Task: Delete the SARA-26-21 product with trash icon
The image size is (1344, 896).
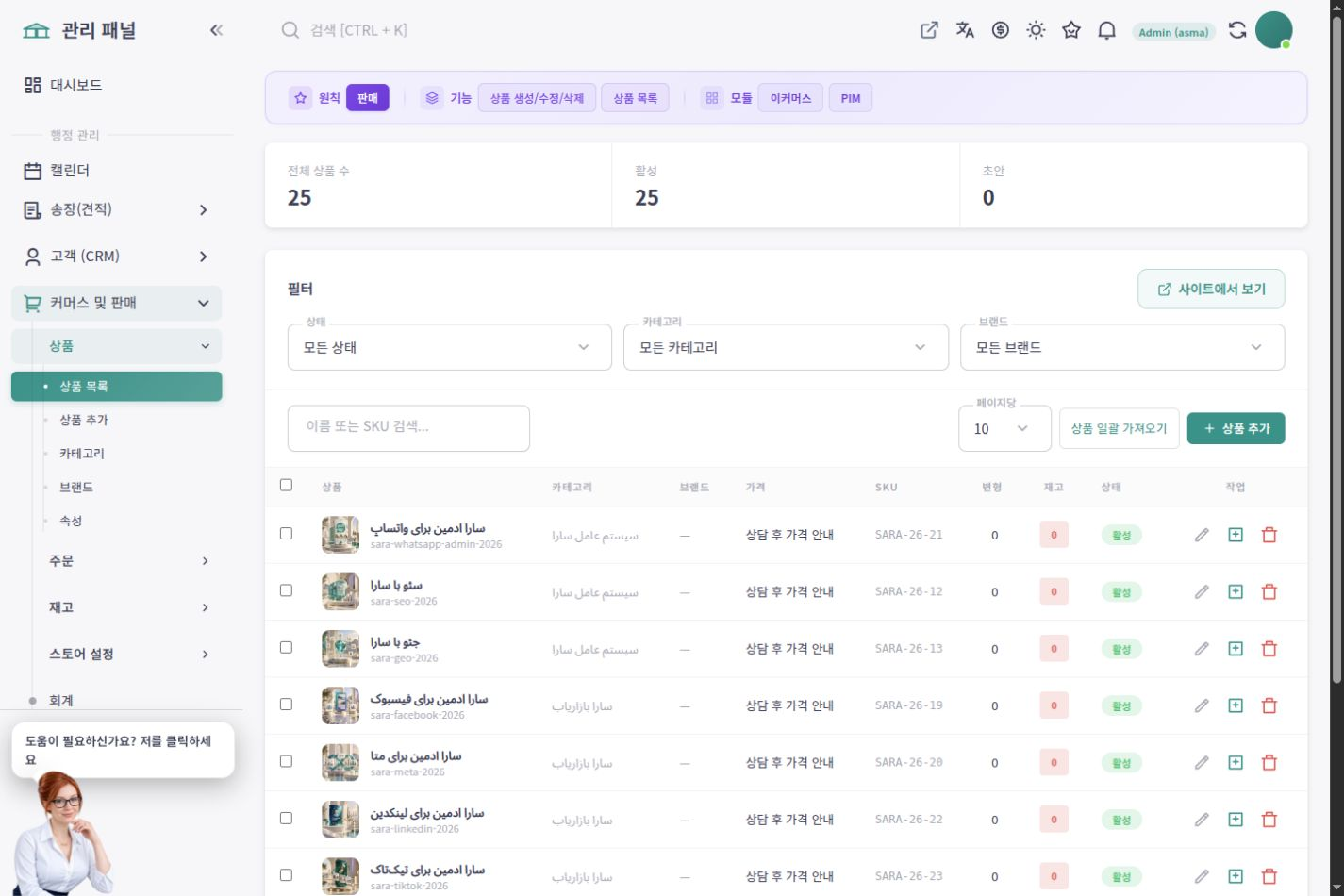Action: coord(1269,535)
